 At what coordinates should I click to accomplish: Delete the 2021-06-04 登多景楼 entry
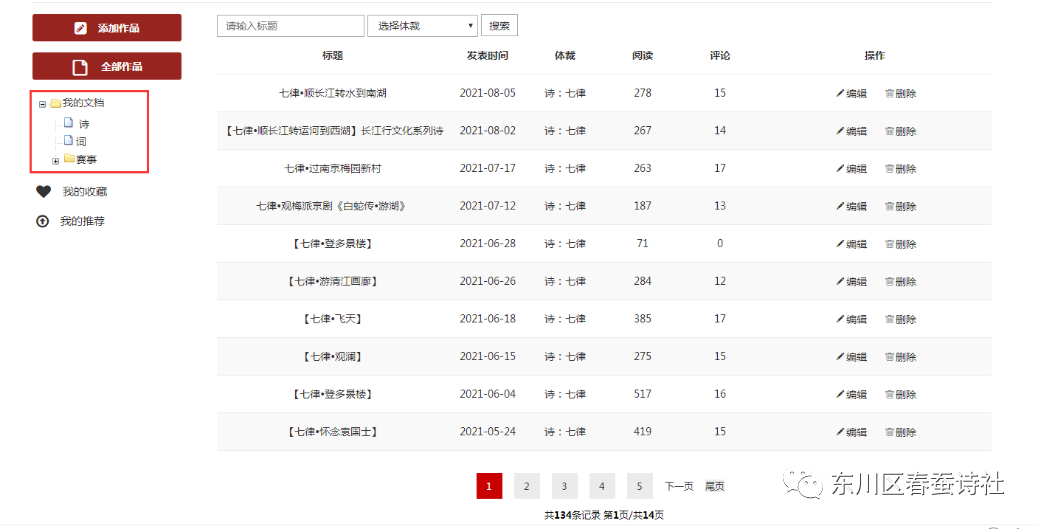pyautogui.click(x=900, y=395)
